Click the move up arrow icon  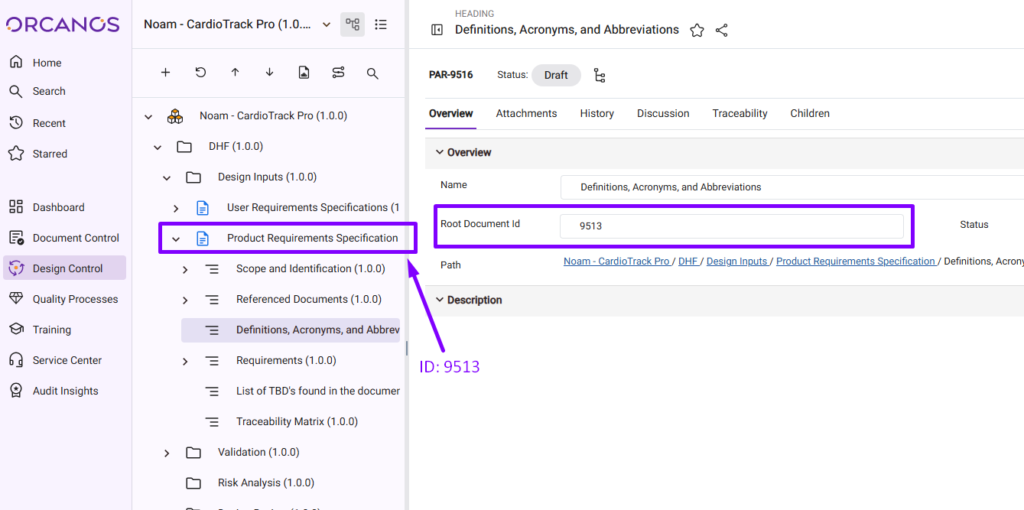pos(235,73)
